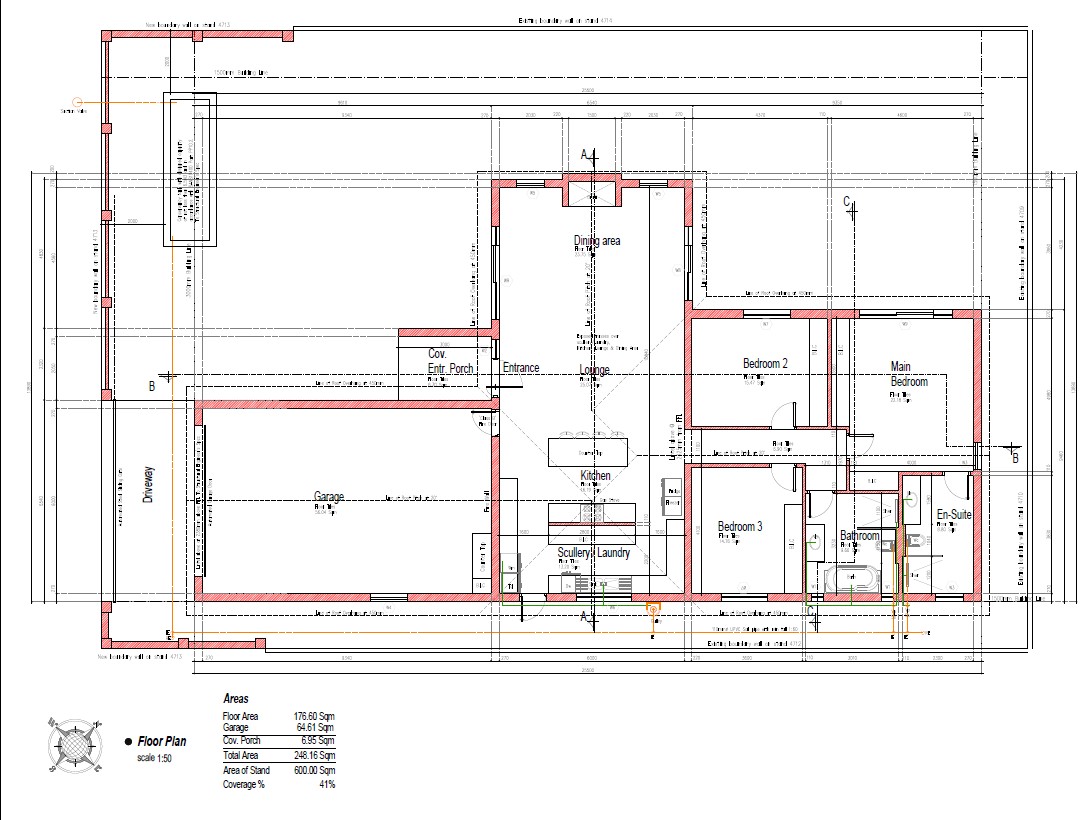Image resolution: width=1091 pixels, height=820 pixels.
Task: Click the Scullery / Laundry label
Action: (593, 552)
